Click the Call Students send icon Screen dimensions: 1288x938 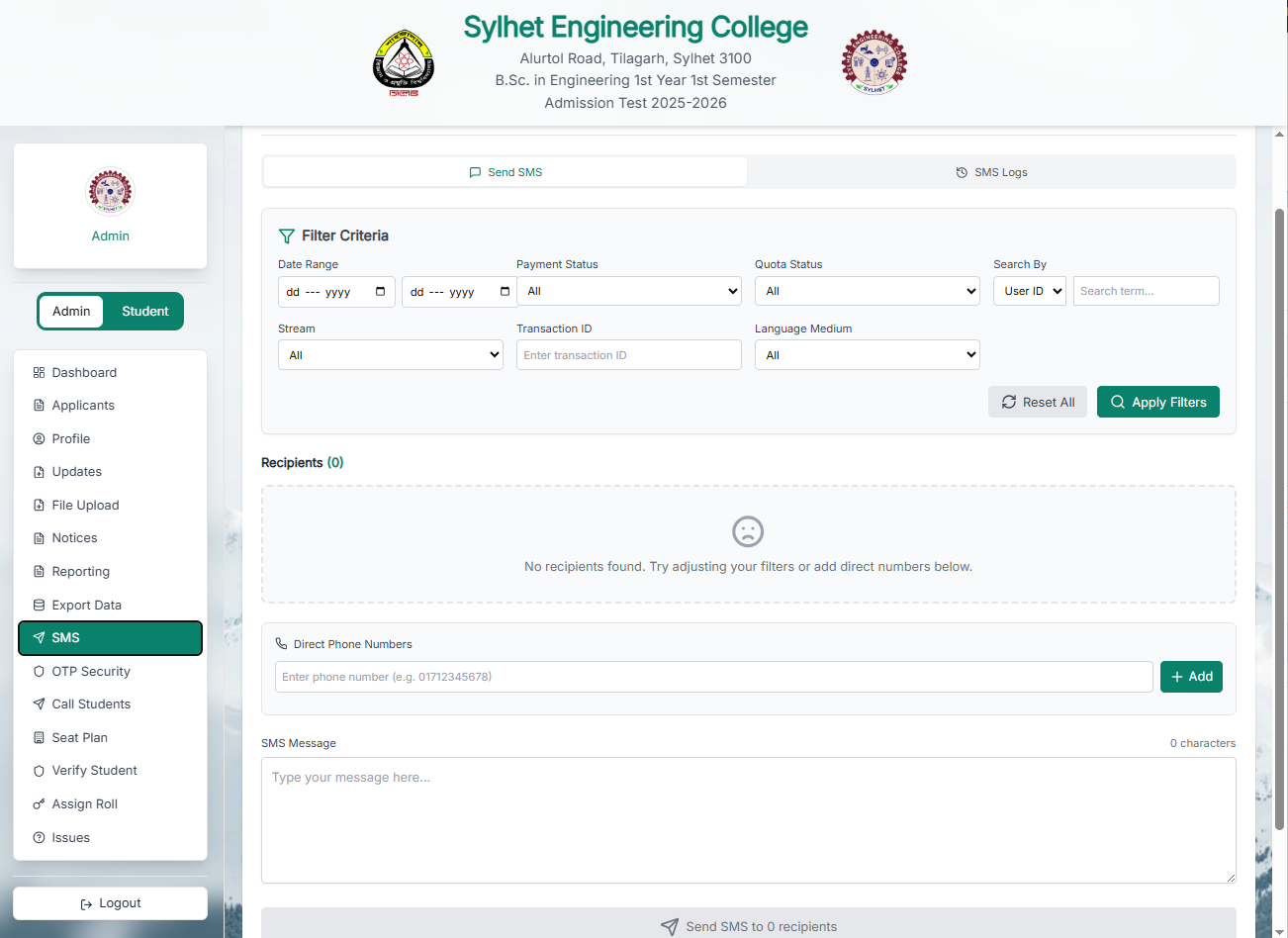pyautogui.click(x=39, y=704)
